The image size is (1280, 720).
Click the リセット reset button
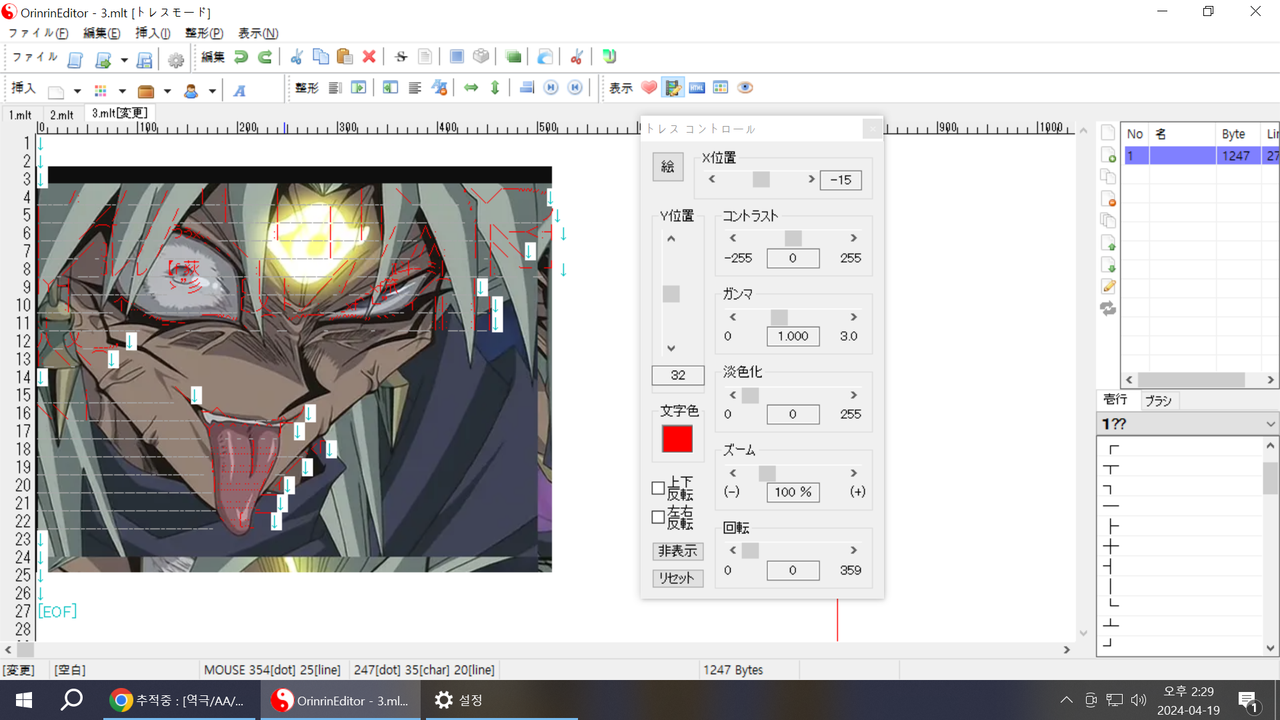(x=677, y=578)
